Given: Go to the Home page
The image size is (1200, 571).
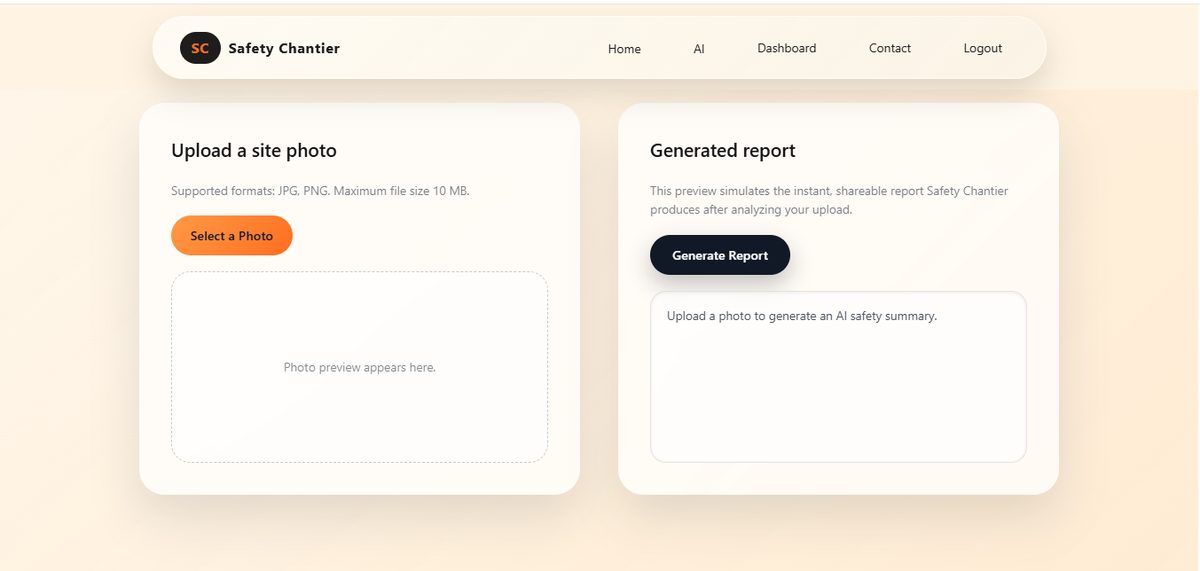Looking at the screenshot, I should point(624,49).
